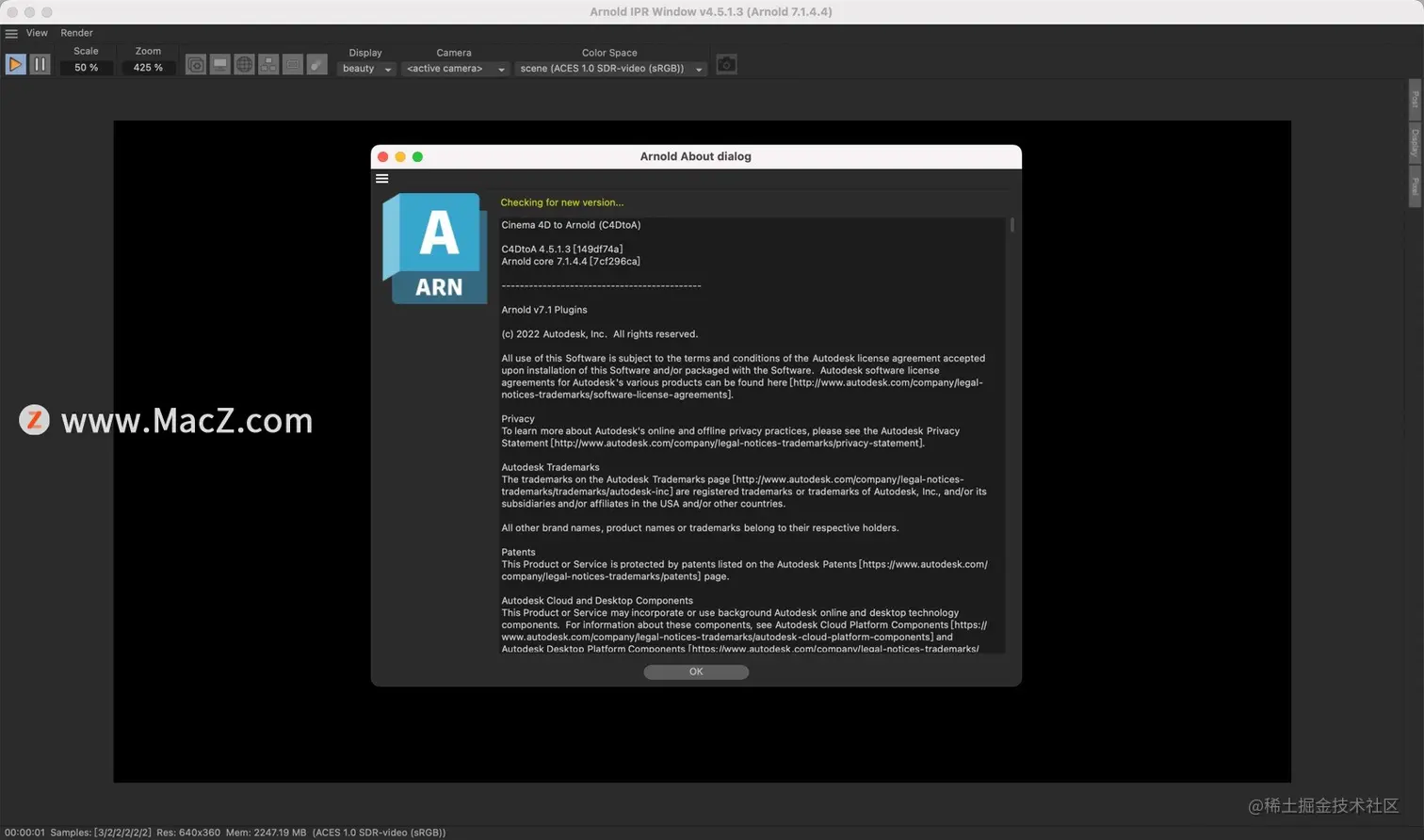Screen dimensions: 1424x840
Task: Open the View menu
Action: (x=37, y=33)
